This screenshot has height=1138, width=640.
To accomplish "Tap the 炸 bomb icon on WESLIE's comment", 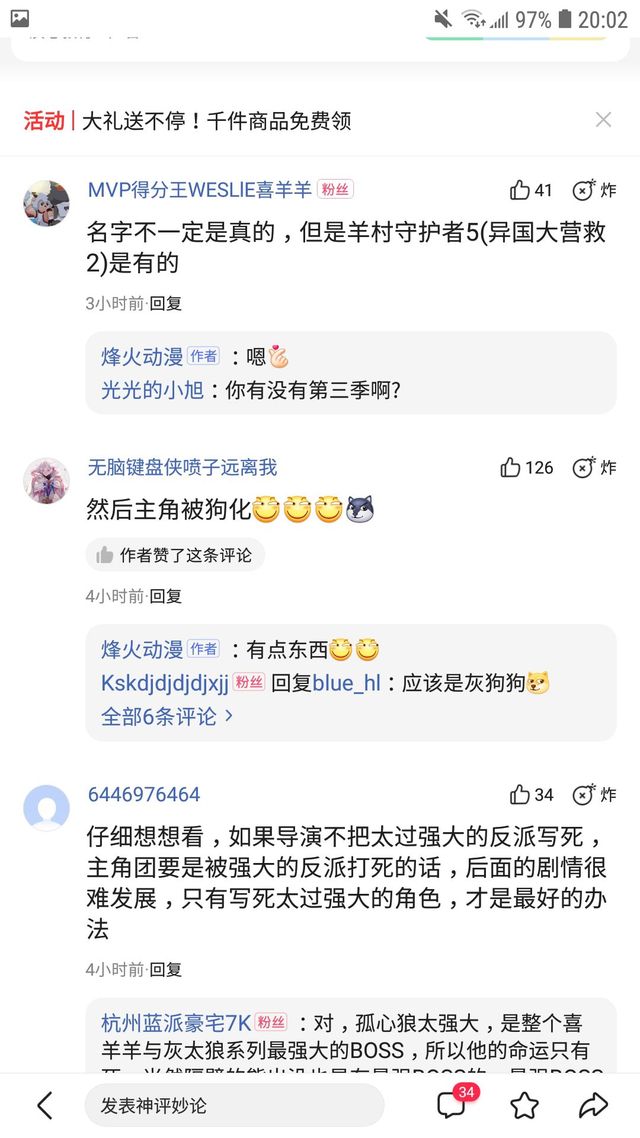I will click(594, 190).
